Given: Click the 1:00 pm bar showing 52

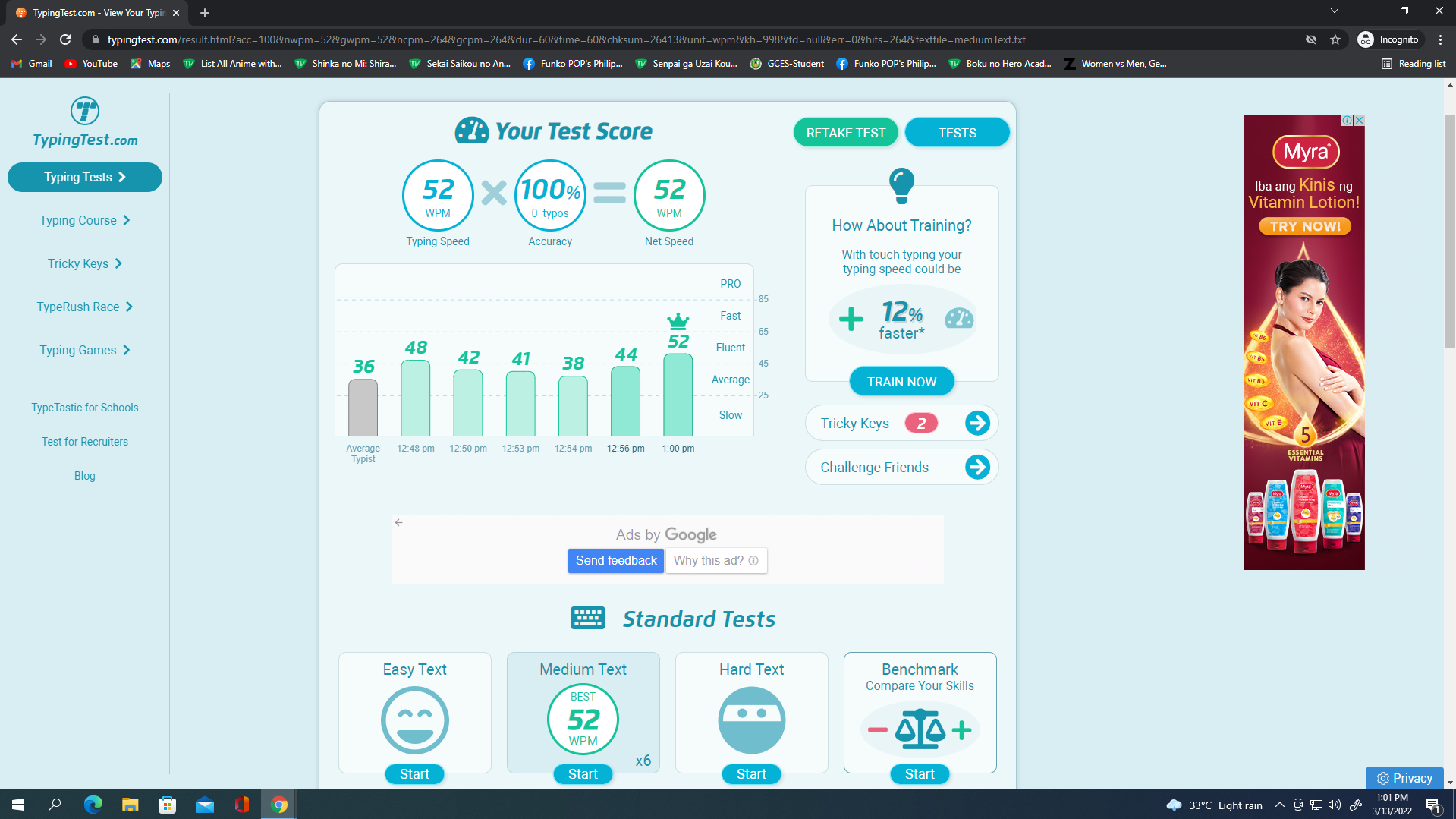Looking at the screenshot, I should (x=678, y=395).
